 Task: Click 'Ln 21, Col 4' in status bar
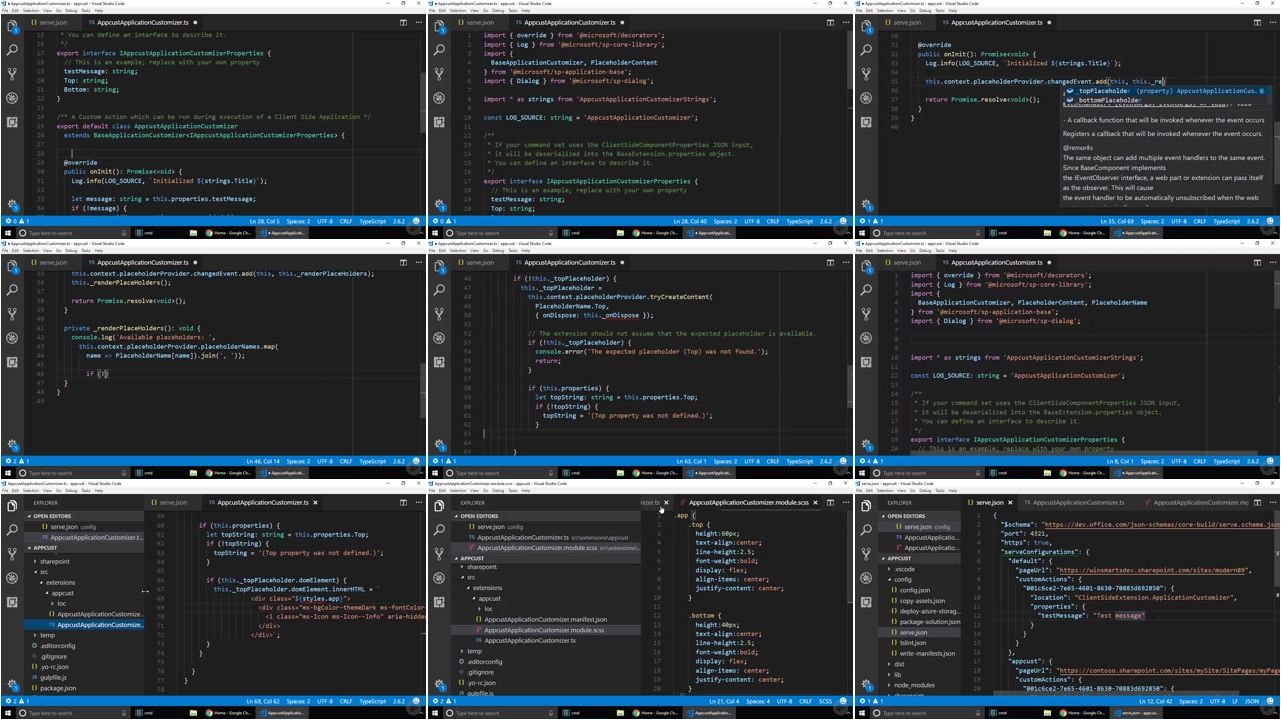click(724, 701)
